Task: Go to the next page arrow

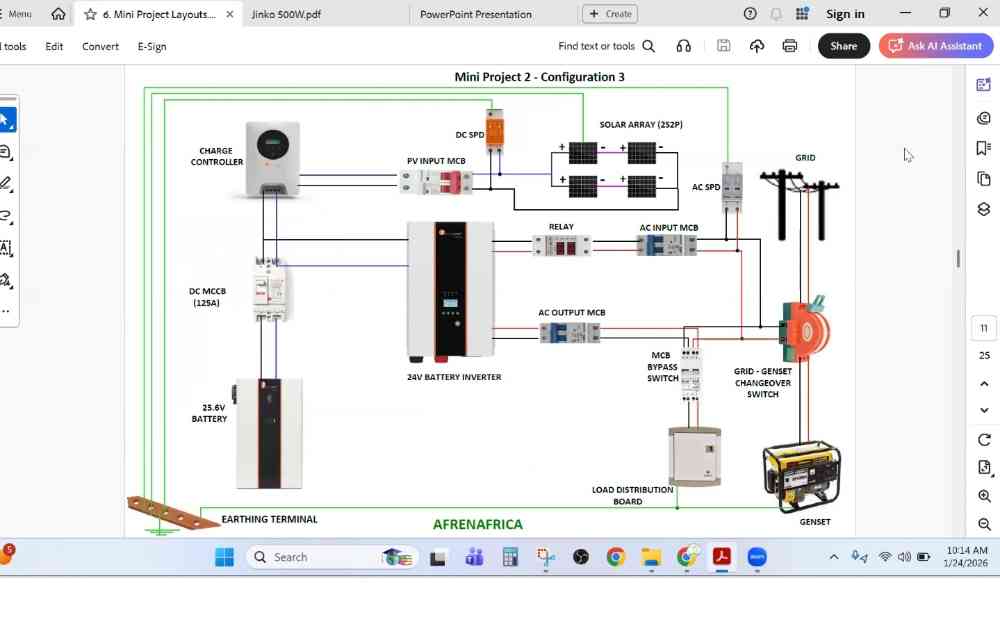Action: (984, 411)
